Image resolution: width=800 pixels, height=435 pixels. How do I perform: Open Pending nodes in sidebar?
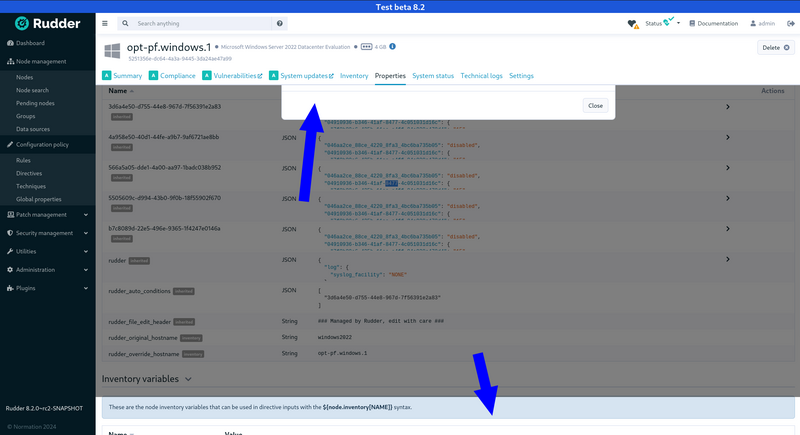[x=35, y=103]
